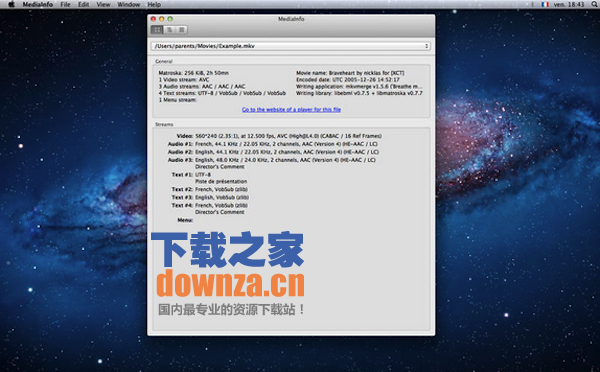The width and height of the screenshot is (600, 372).
Task: Click the French flag input menu
Action: [545, 4]
